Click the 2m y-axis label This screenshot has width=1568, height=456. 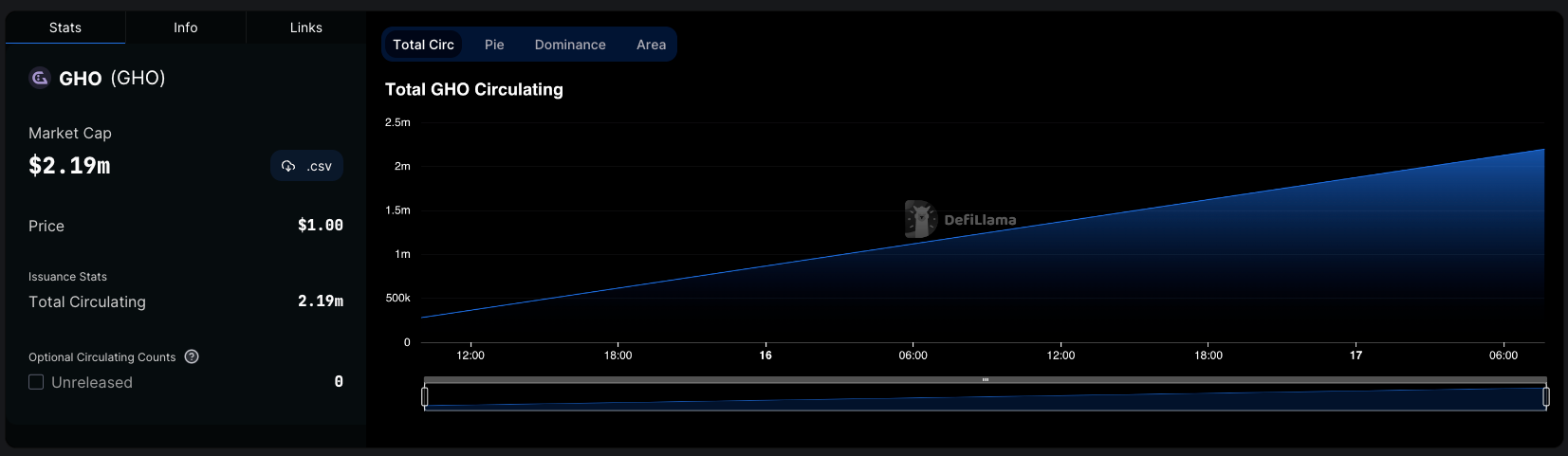(402, 166)
